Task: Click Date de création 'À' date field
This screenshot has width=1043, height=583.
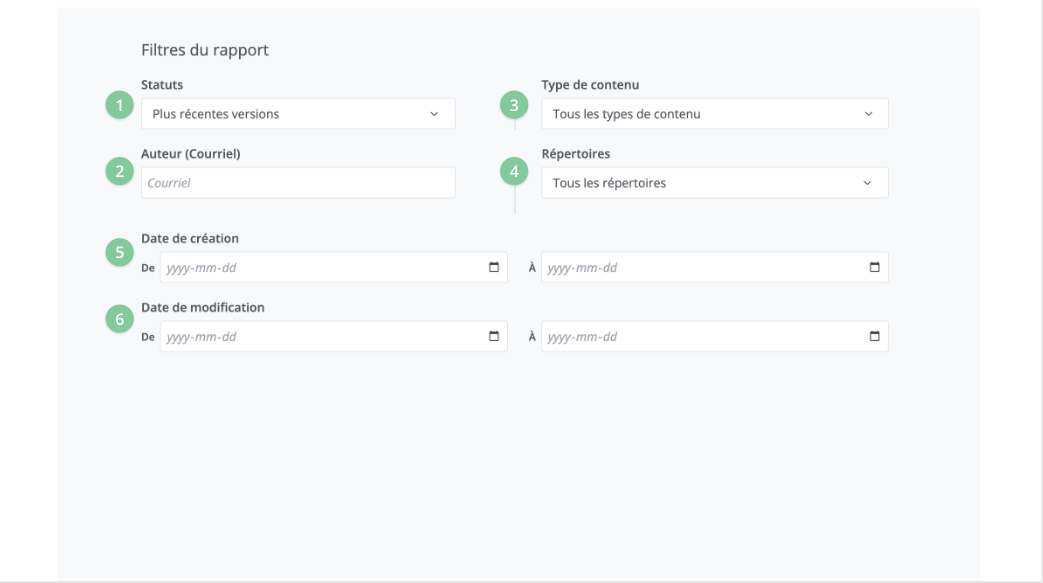Action: (x=700, y=268)
